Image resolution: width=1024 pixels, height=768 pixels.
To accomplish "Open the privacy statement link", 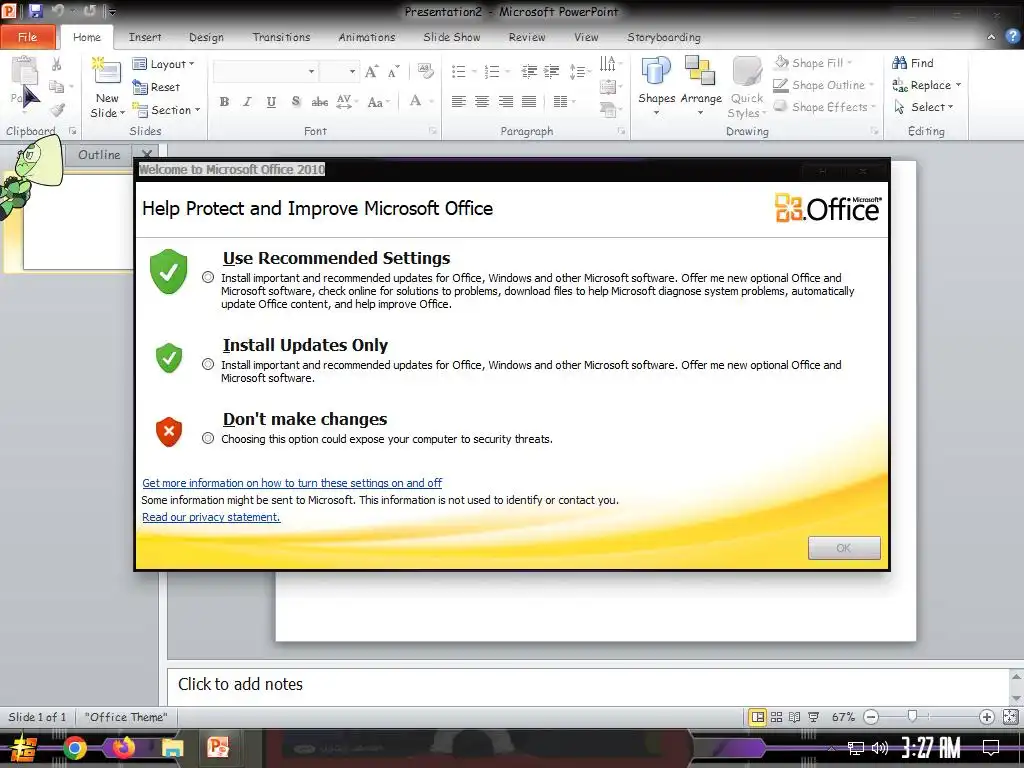I will click(x=211, y=517).
